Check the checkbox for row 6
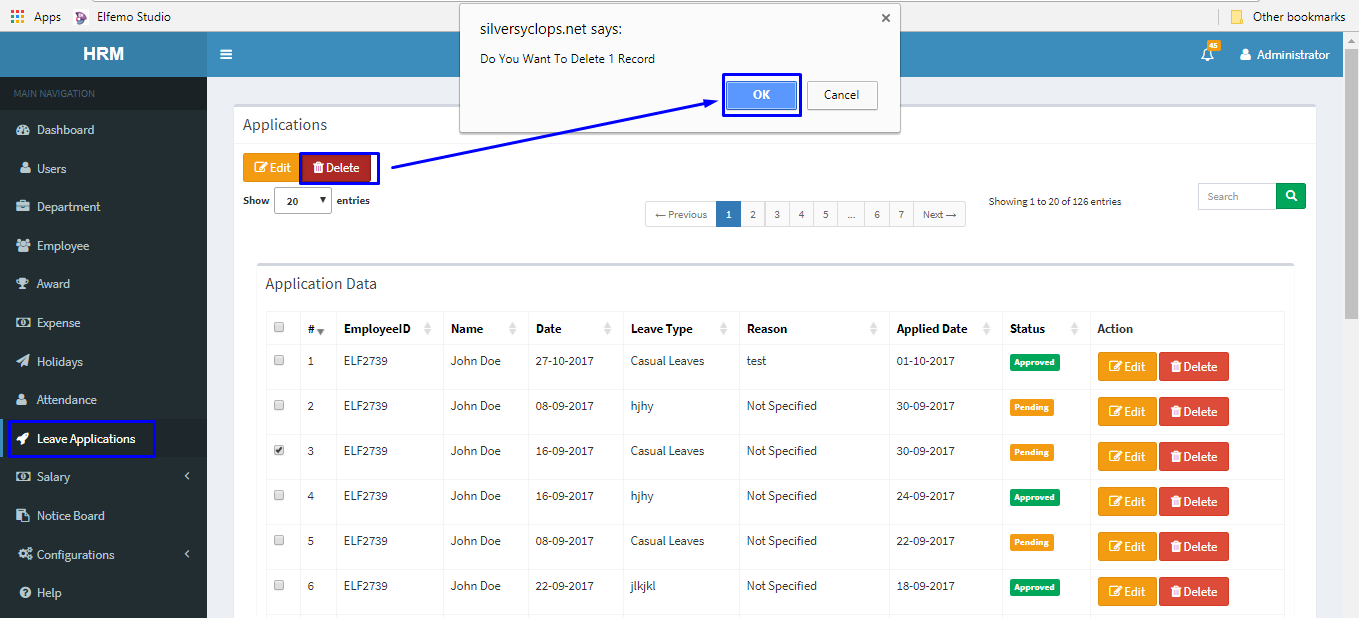The height and width of the screenshot is (618, 1359). 279,585
